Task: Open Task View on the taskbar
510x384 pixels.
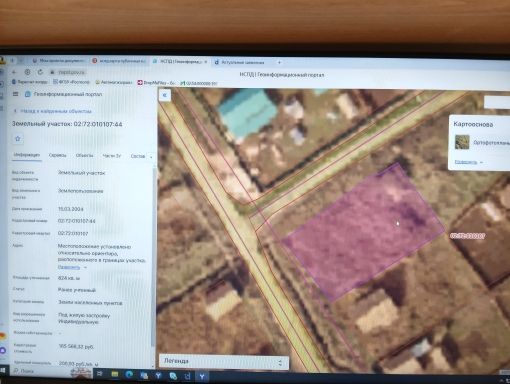Action: click(x=99, y=374)
